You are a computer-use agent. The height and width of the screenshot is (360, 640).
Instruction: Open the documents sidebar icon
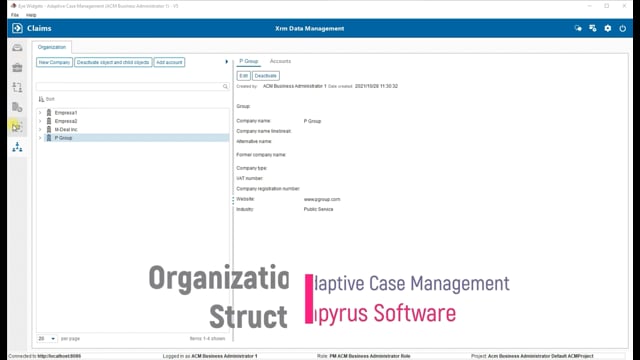17,107
